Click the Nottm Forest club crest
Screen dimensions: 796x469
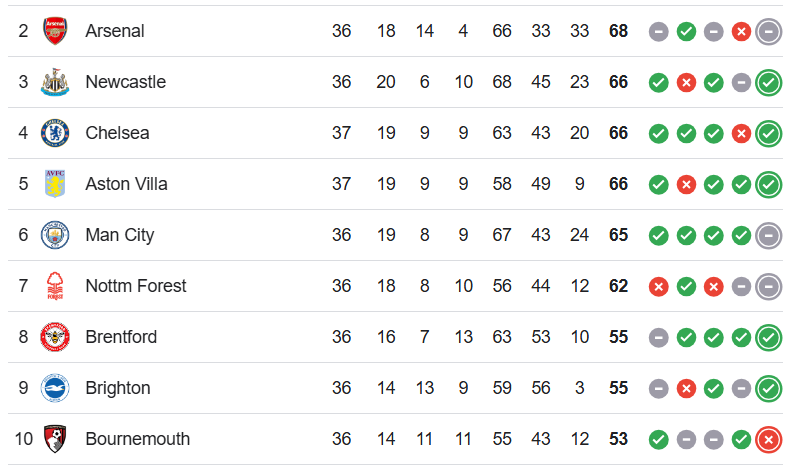[x=55, y=286]
